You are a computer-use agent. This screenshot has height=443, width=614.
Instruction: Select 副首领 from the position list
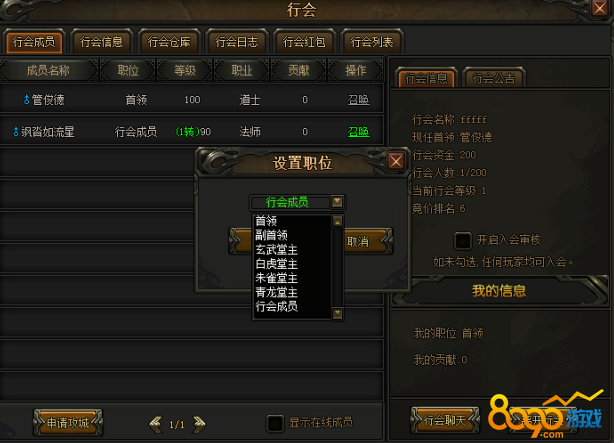tap(271, 235)
